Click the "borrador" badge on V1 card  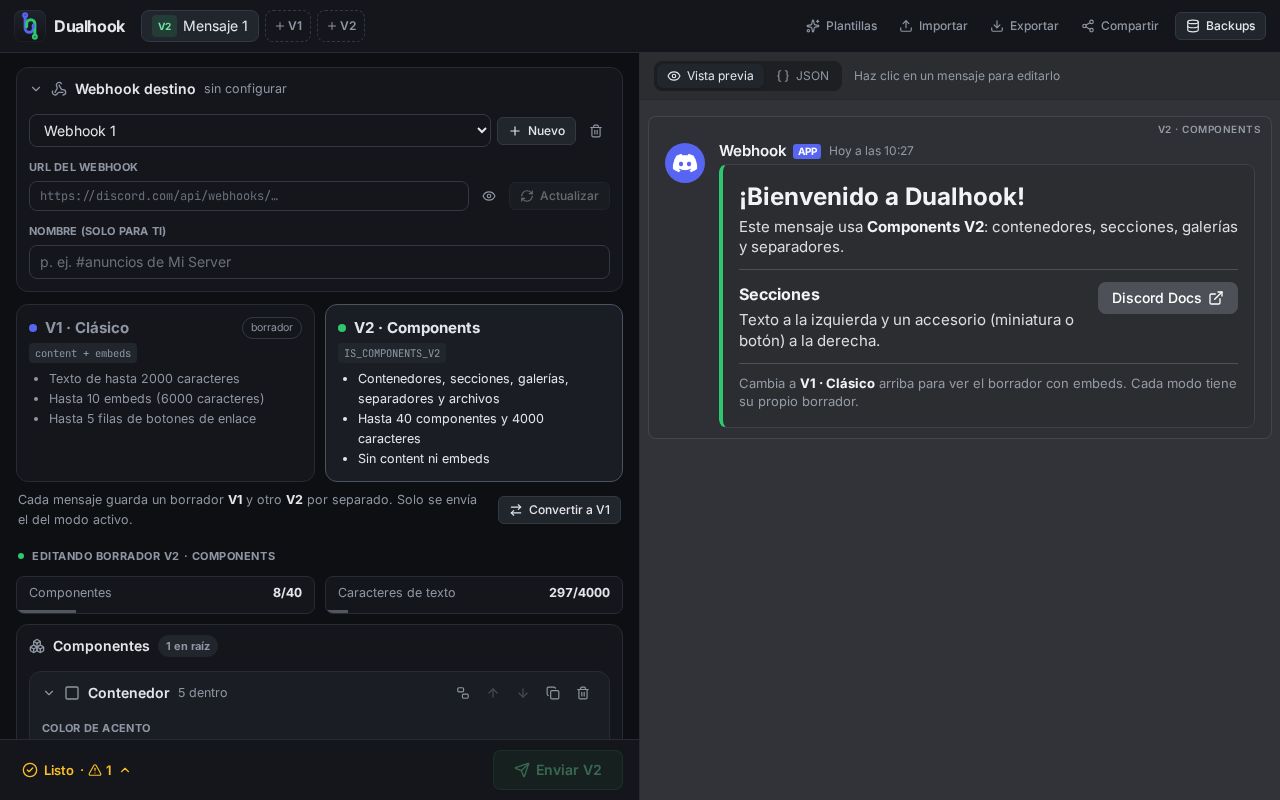(x=272, y=328)
